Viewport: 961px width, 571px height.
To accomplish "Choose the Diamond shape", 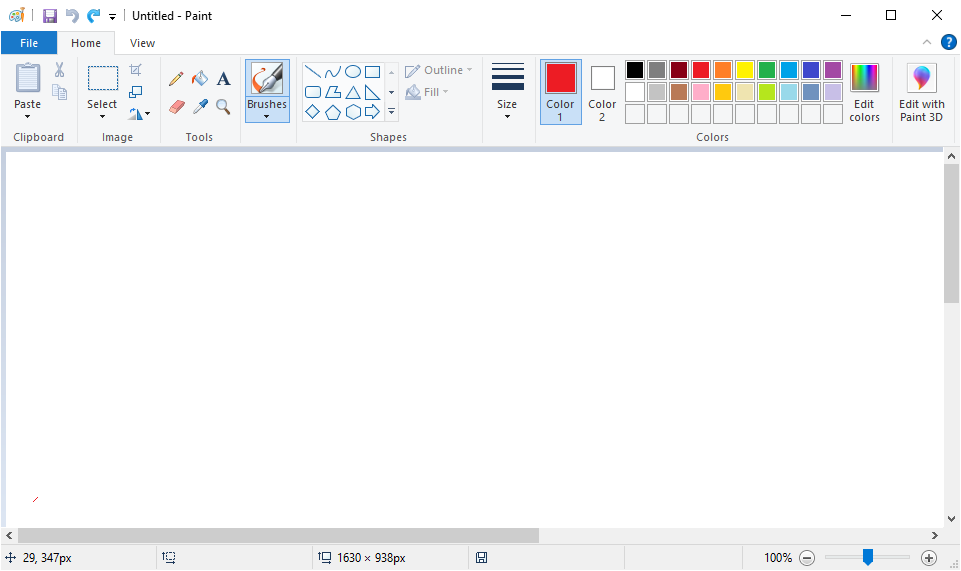I will click(313, 112).
